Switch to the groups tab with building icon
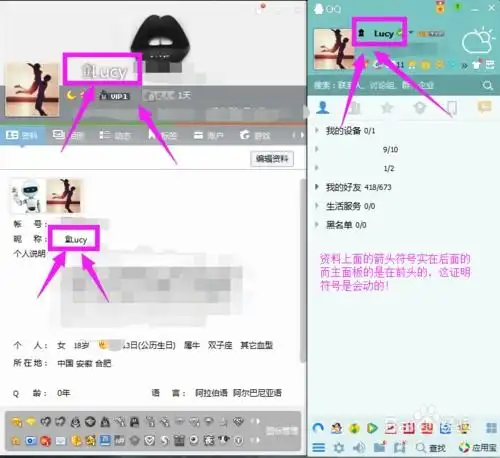 355,108
